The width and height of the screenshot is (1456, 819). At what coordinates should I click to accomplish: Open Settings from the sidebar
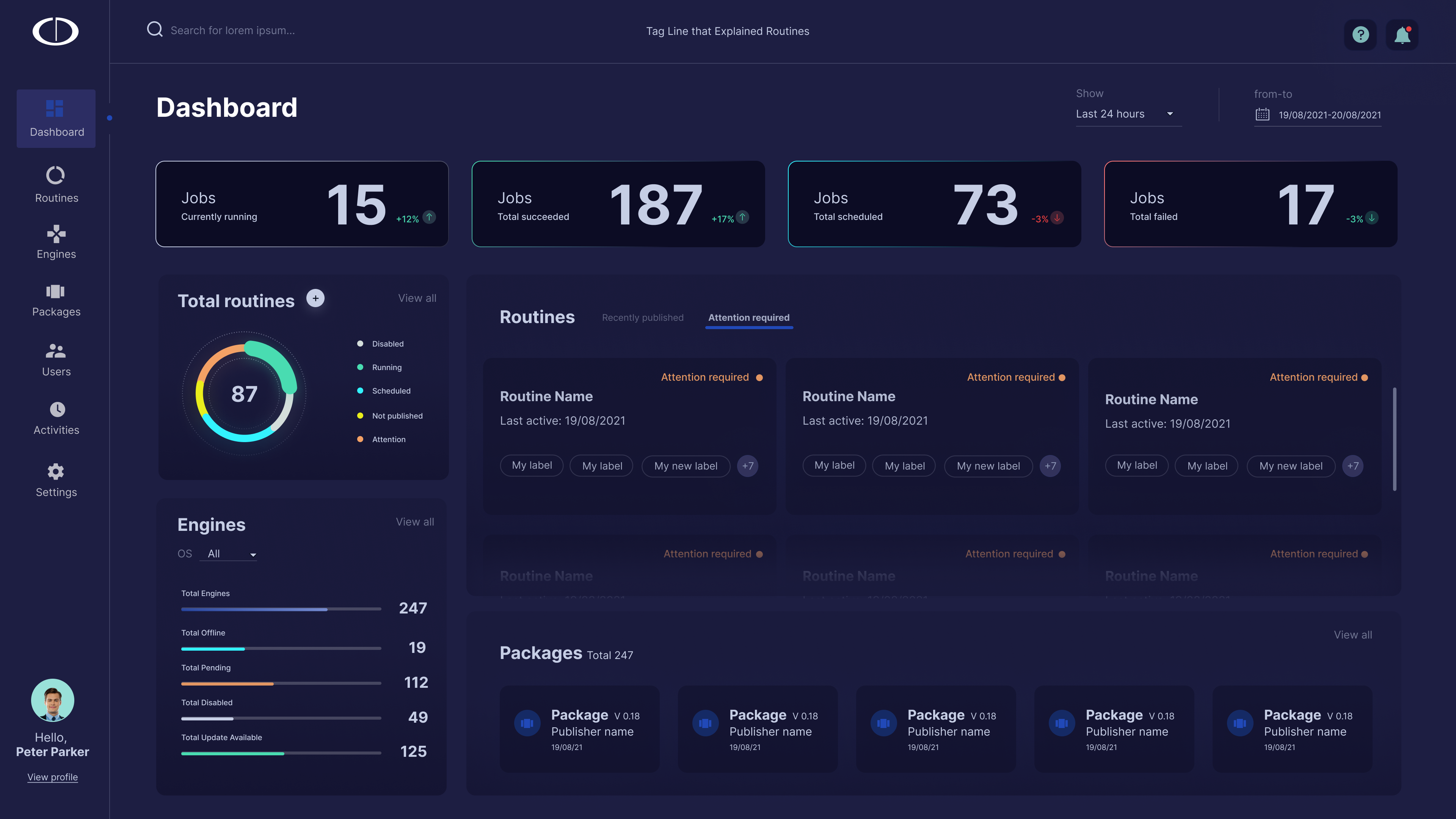pyautogui.click(x=56, y=480)
